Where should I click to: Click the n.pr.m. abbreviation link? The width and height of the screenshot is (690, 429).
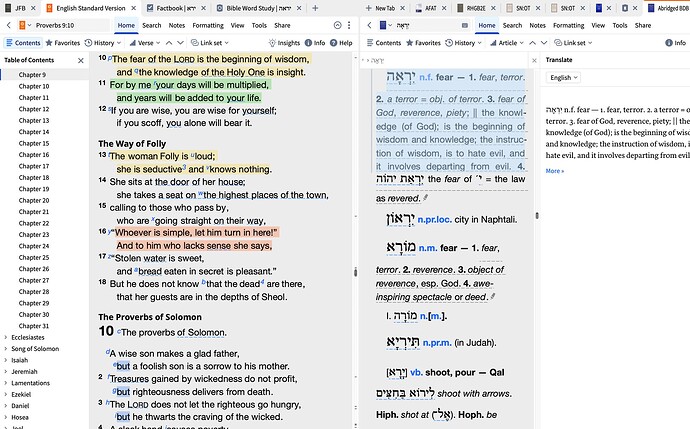pos(437,342)
